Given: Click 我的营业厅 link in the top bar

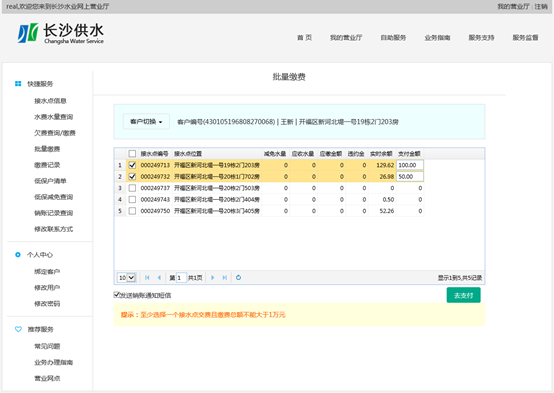Looking at the screenshot, I should pos(513,6).
